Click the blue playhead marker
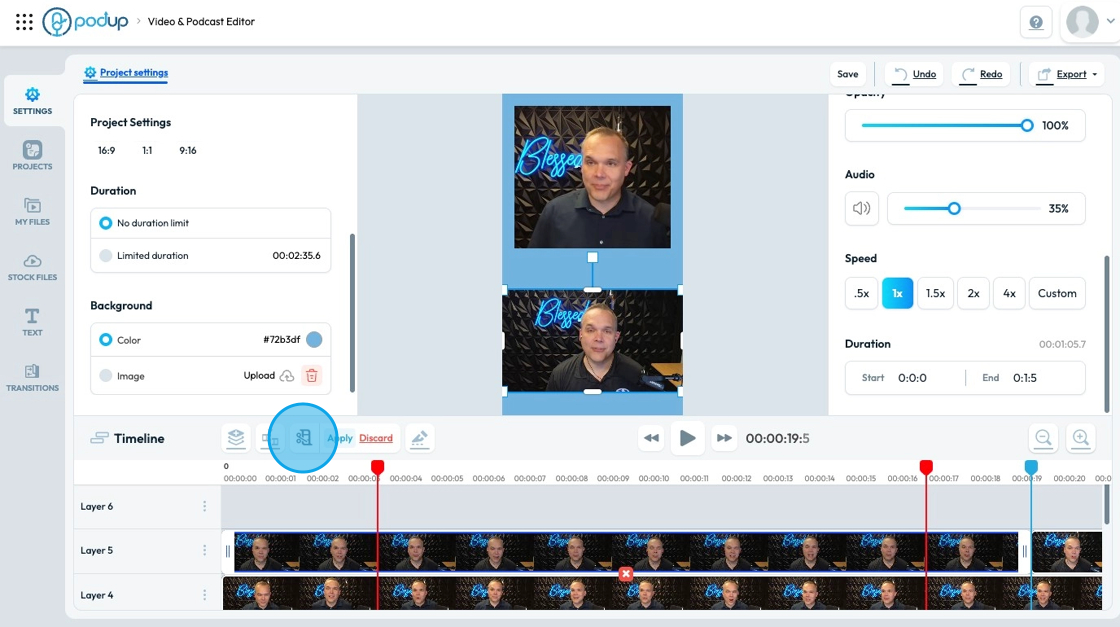Viewport: 1120px width, 627px height. click(1031, 467)
